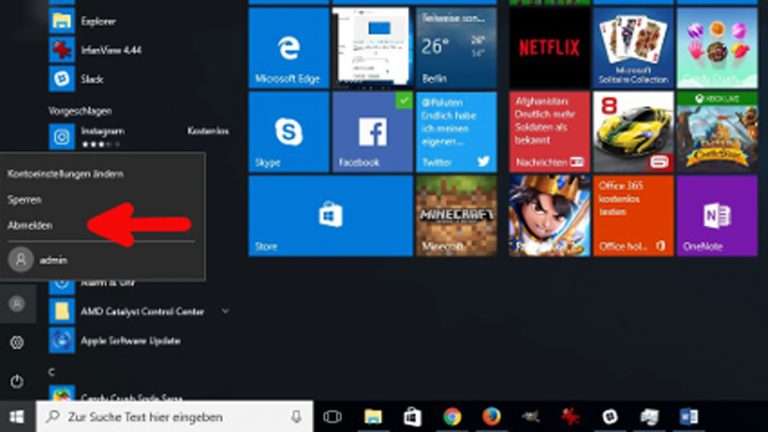
Task: Launch the Minecraft tile
Action: (456, 215)
